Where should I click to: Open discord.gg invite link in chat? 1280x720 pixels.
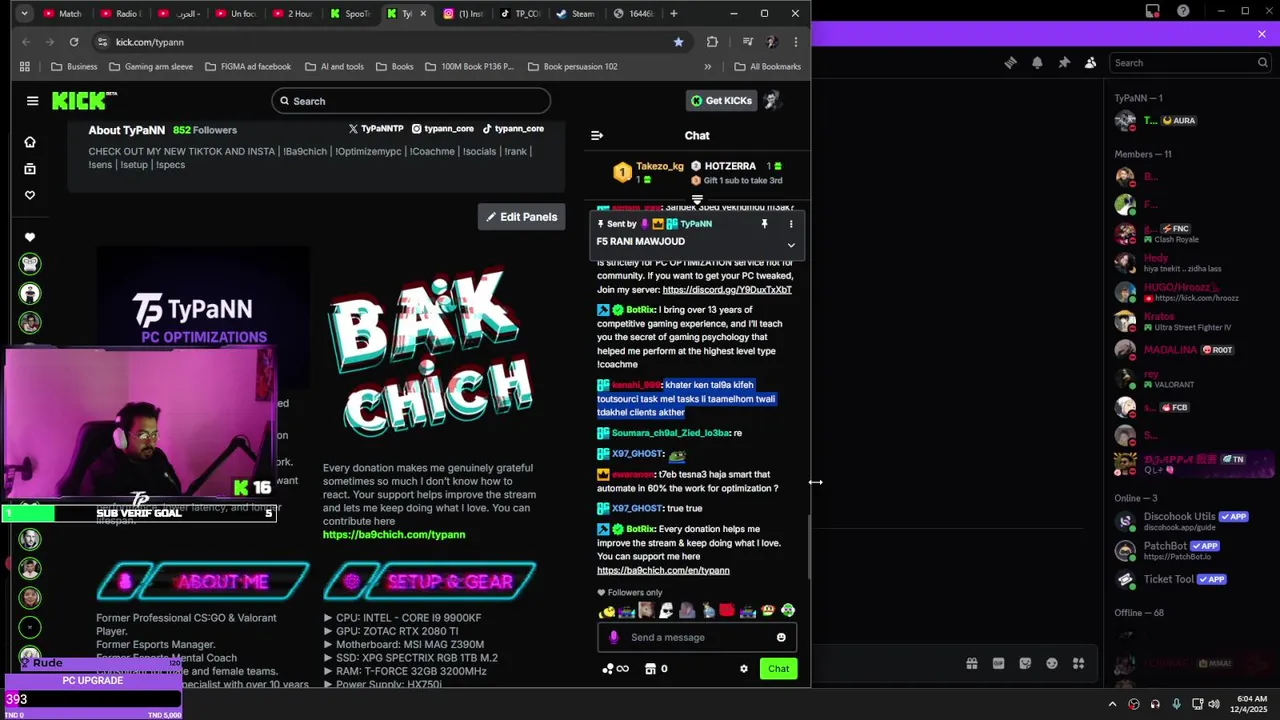pyautogui.click(x=727, y=290)
